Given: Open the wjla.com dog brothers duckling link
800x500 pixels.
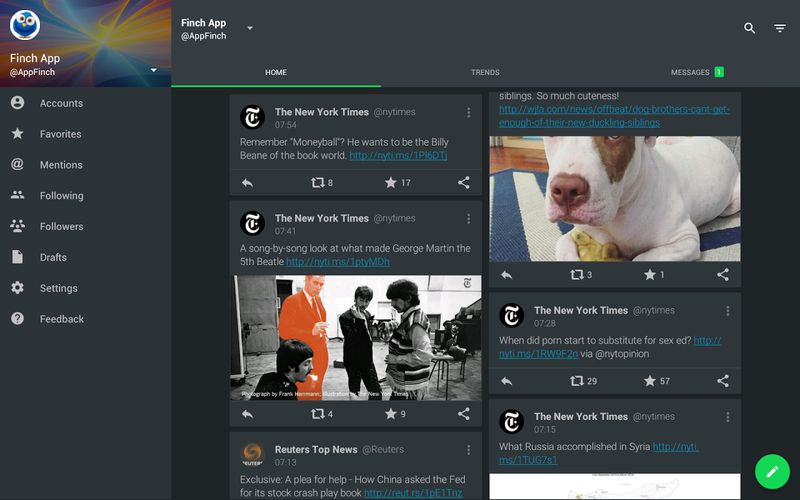Looking at the screenshot, I should [614, 116].
